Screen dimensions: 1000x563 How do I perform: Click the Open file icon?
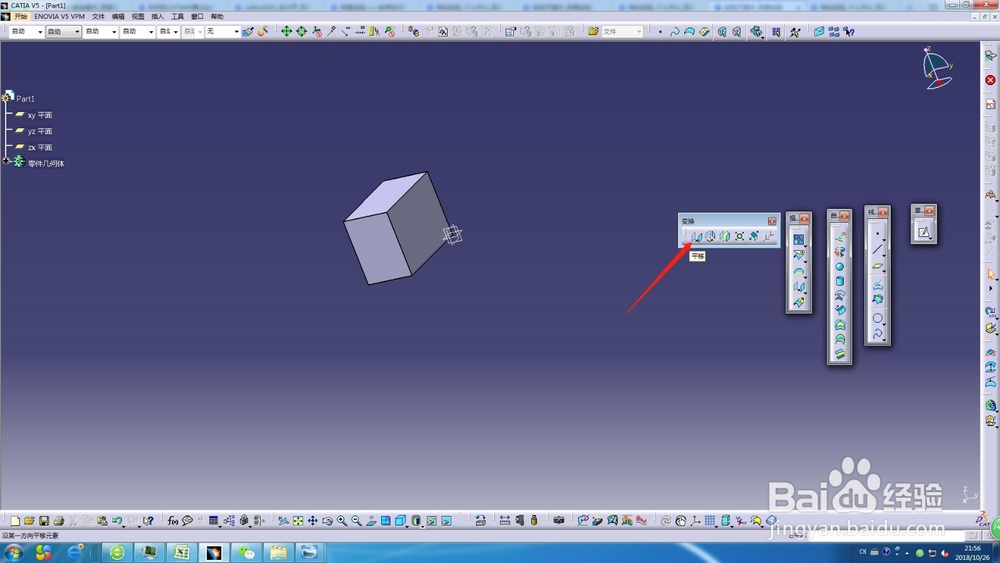[x=29, y=521]
